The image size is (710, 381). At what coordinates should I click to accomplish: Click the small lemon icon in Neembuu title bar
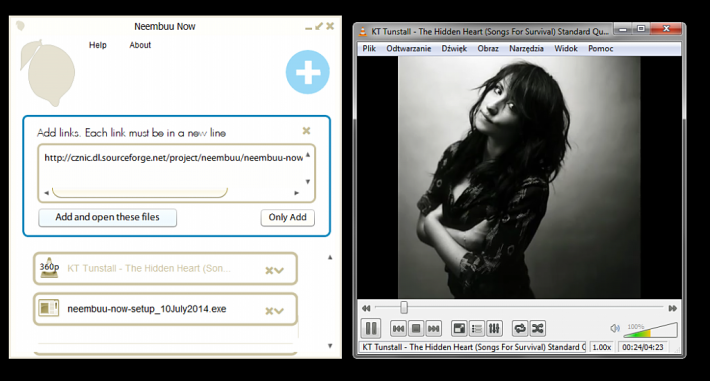(x=20, y=26)
